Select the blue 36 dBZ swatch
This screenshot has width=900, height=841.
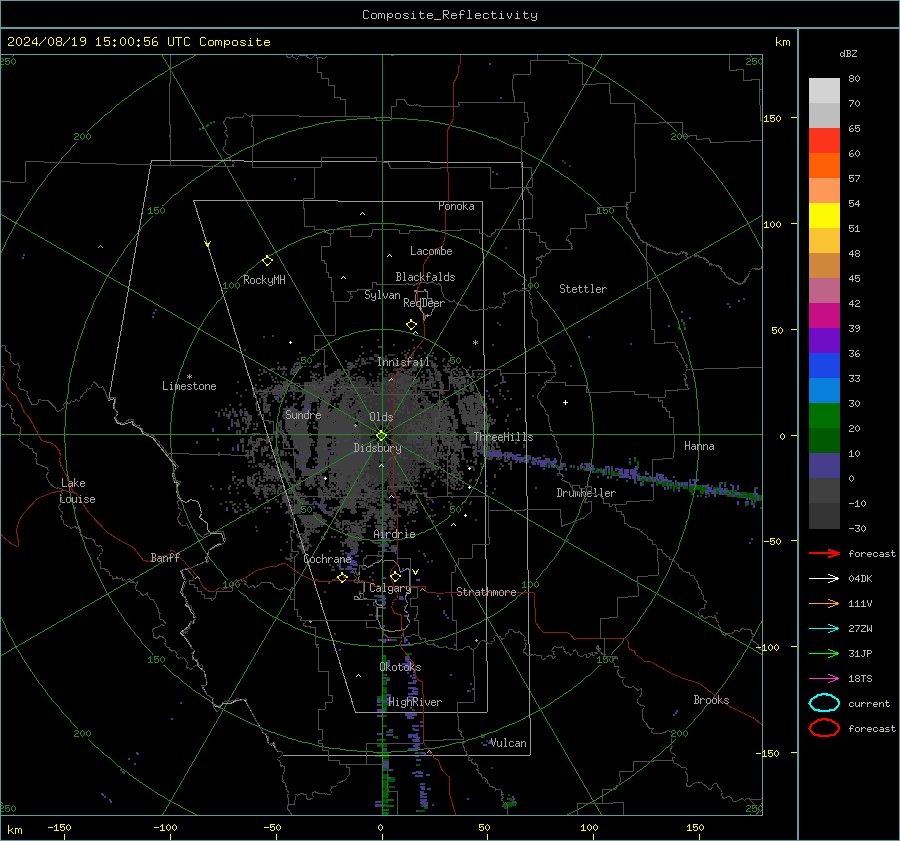pyautogui.click(x=824, y=366)
